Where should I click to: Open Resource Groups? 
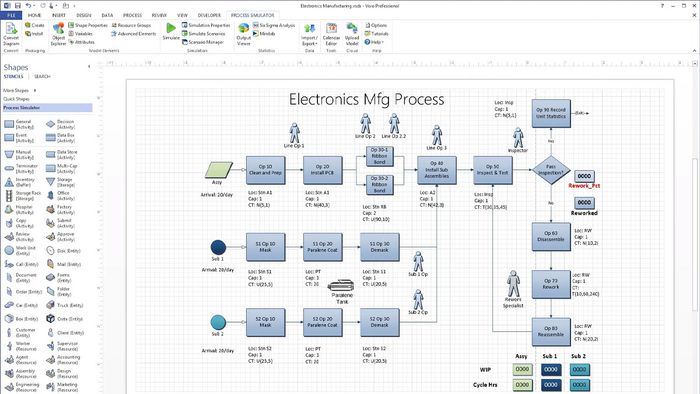pos(131,25)
